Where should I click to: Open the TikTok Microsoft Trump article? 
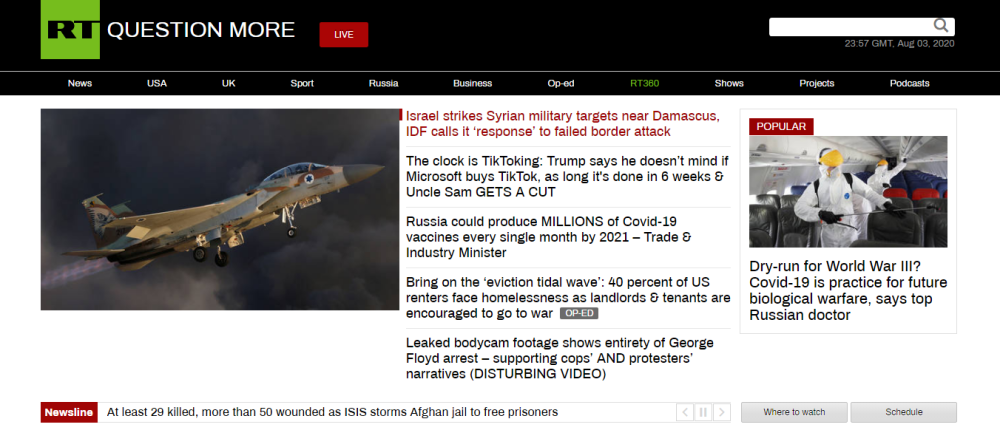point(567,177)
